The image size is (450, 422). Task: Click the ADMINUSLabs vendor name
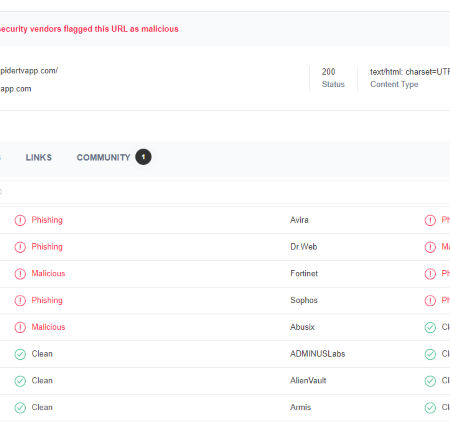317,354
